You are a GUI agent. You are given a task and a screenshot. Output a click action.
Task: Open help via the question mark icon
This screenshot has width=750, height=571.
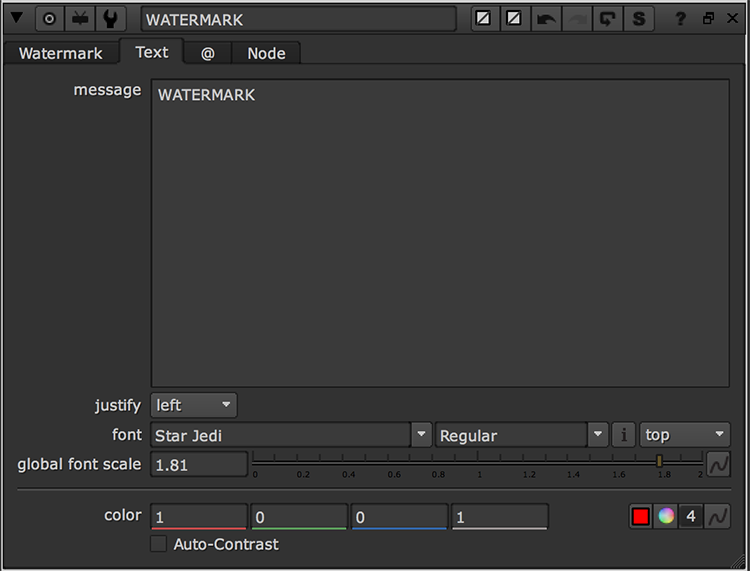point(681,19)
